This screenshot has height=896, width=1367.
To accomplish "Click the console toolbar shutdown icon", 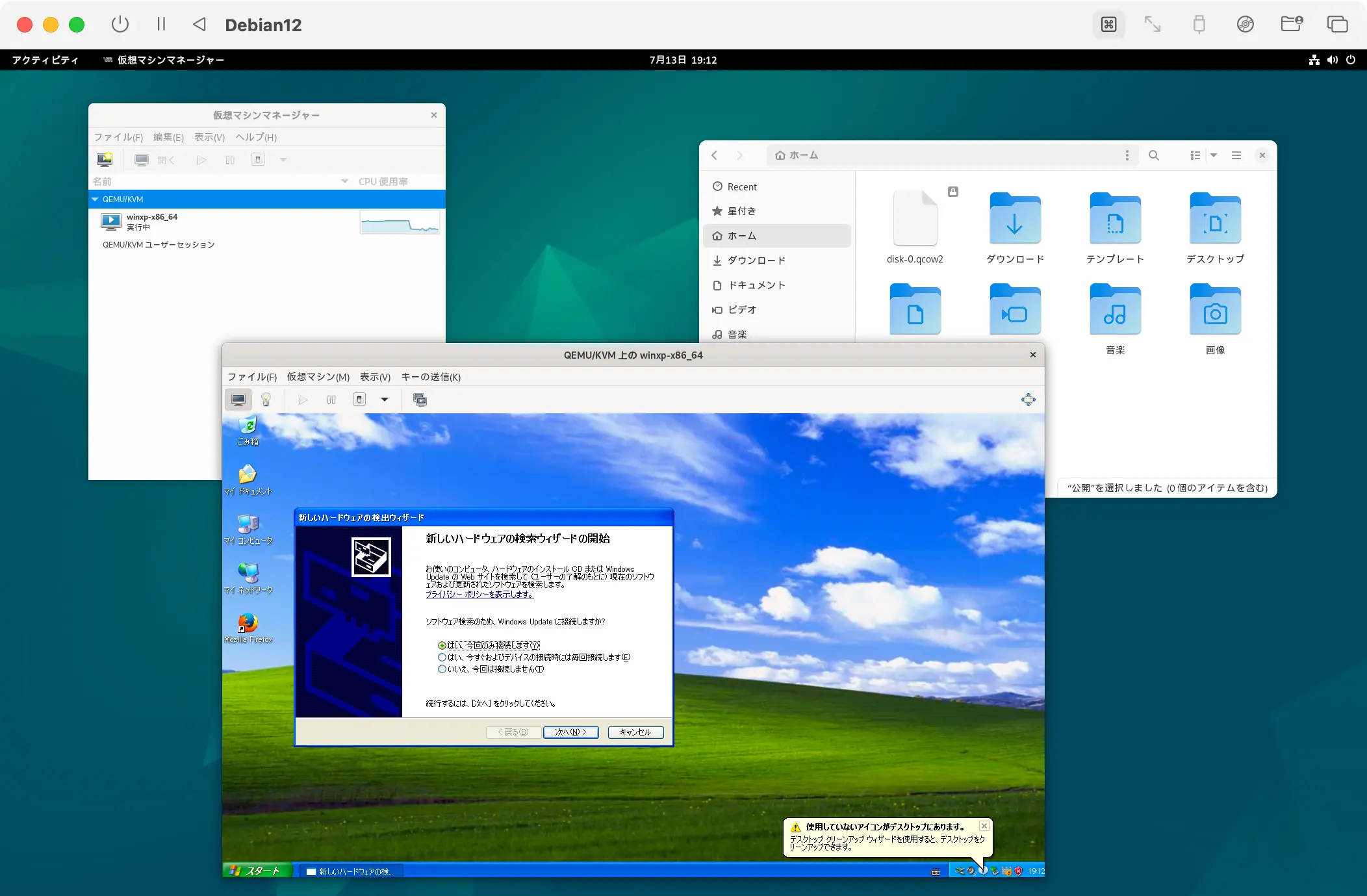I will (x=359, y=400).
